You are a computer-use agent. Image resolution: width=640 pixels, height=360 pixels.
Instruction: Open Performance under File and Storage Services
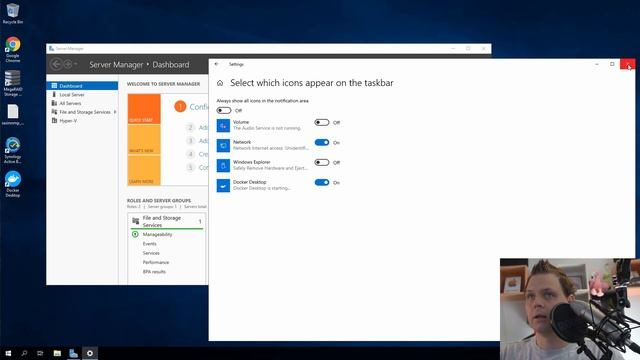156,262
